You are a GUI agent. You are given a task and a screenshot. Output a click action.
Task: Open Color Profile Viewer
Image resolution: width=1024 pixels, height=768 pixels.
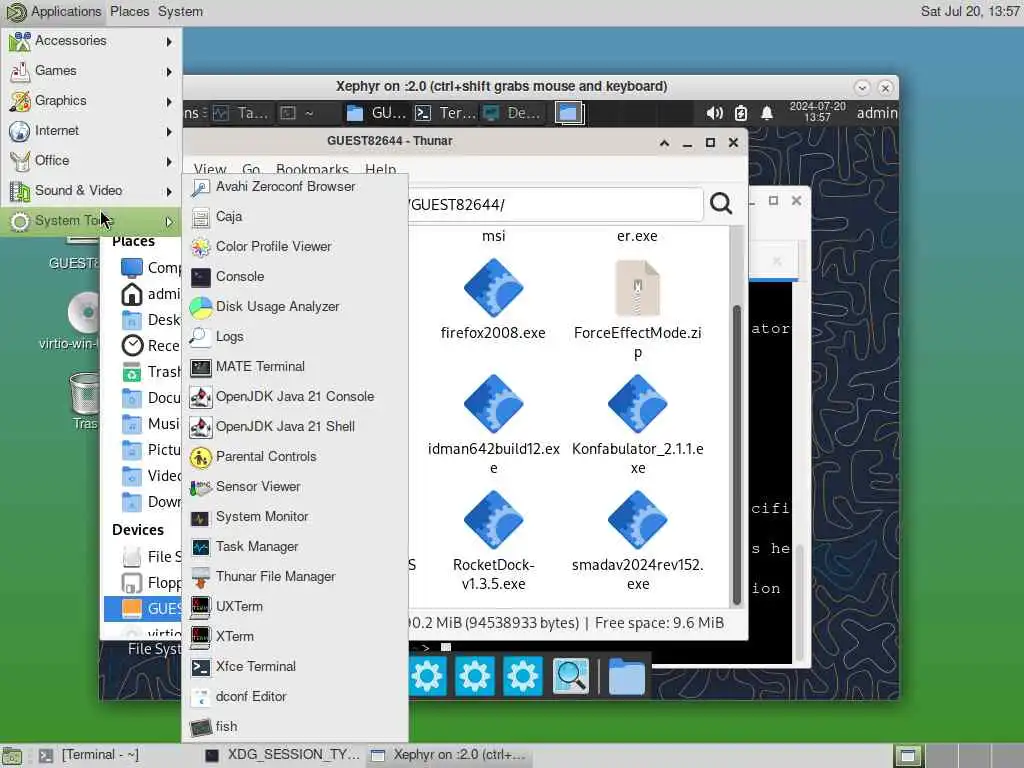tap(295, 247)
